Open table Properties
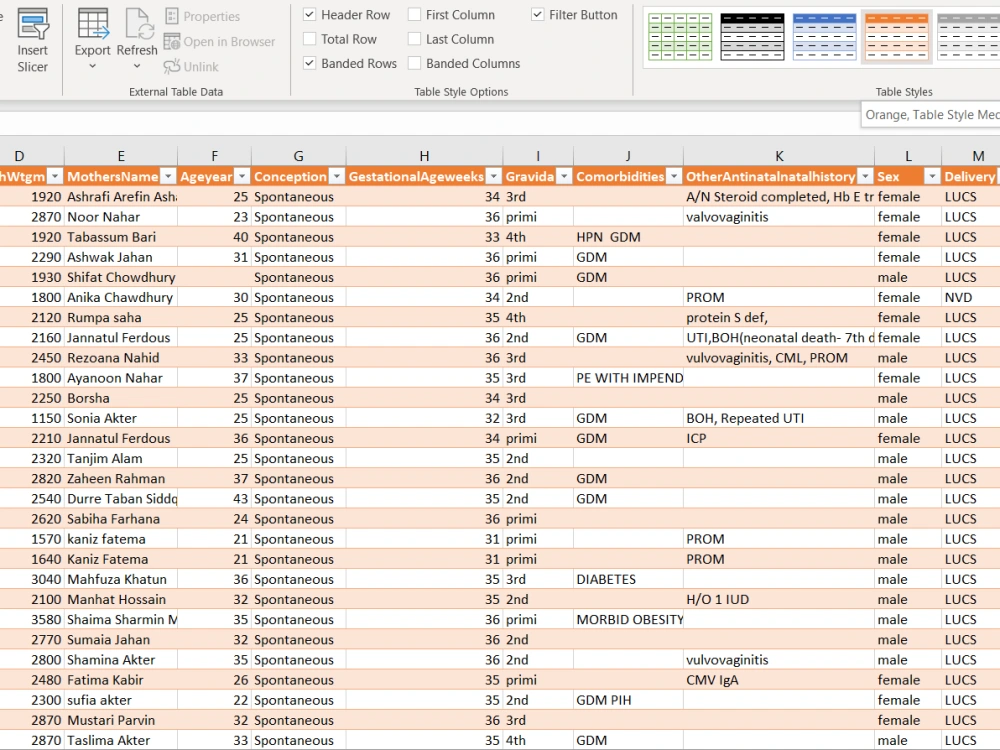This screenshot has height=750, width=1000. coord(203,17)
